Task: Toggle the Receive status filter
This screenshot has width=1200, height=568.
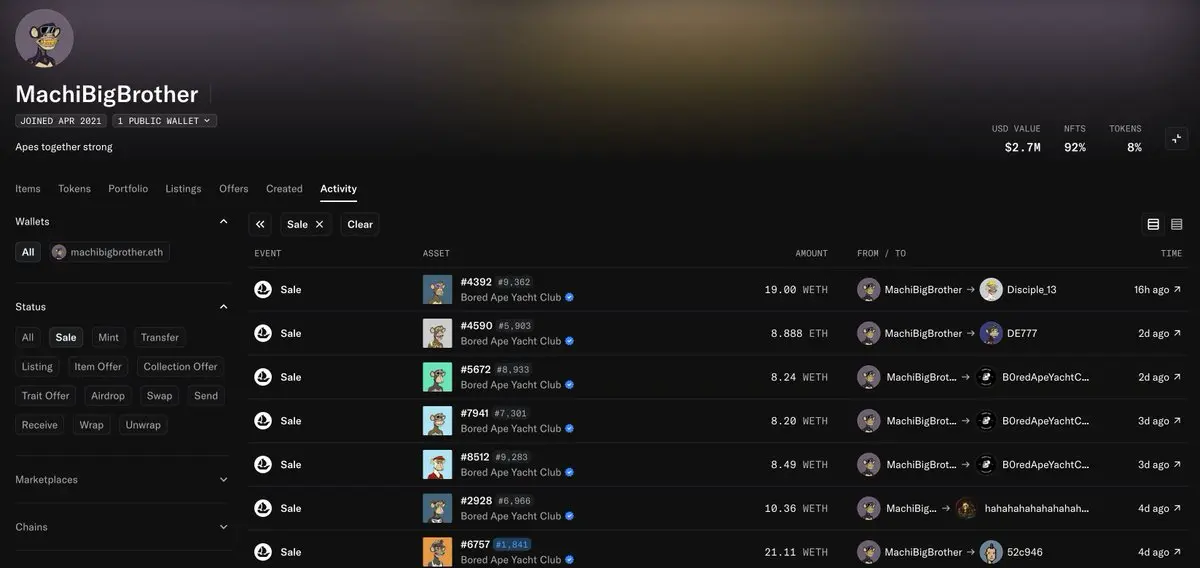Action: point(40,425)
